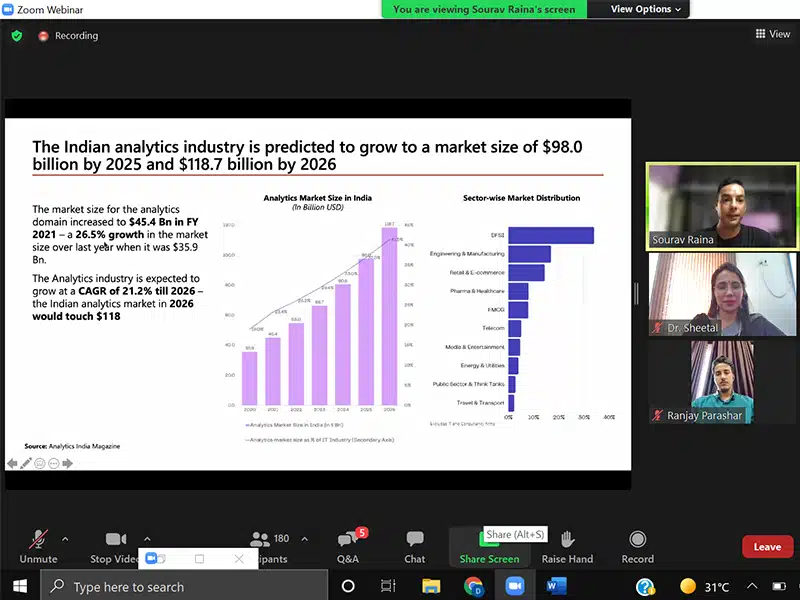Click the red Leave button
800x600 pixels.
[767, 547]
